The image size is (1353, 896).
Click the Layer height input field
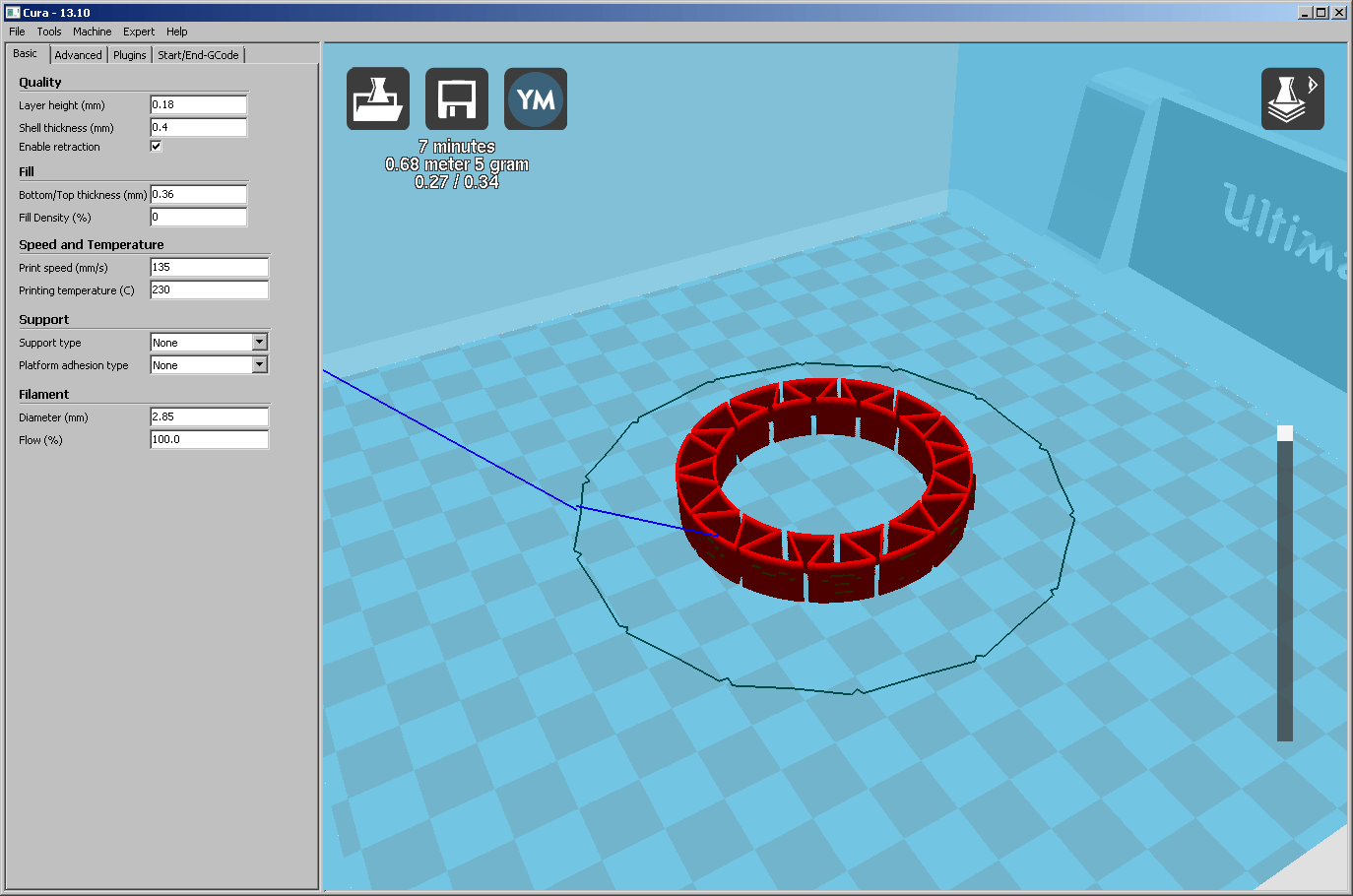point(198,104)
